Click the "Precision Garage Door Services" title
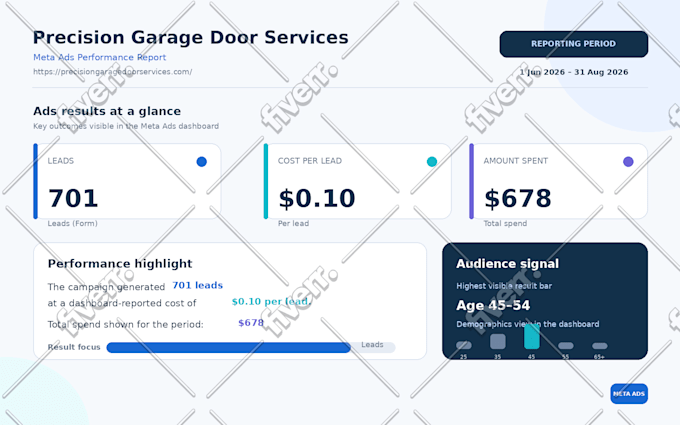Image resolution: width=680 pixels, height=425 pixels. [x=191, y=37]
